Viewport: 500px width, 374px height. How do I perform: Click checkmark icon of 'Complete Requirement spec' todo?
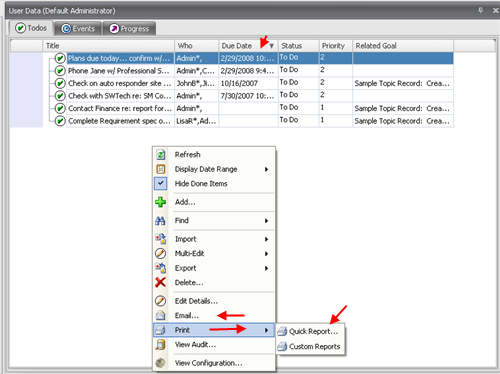[x=60, y=121]
